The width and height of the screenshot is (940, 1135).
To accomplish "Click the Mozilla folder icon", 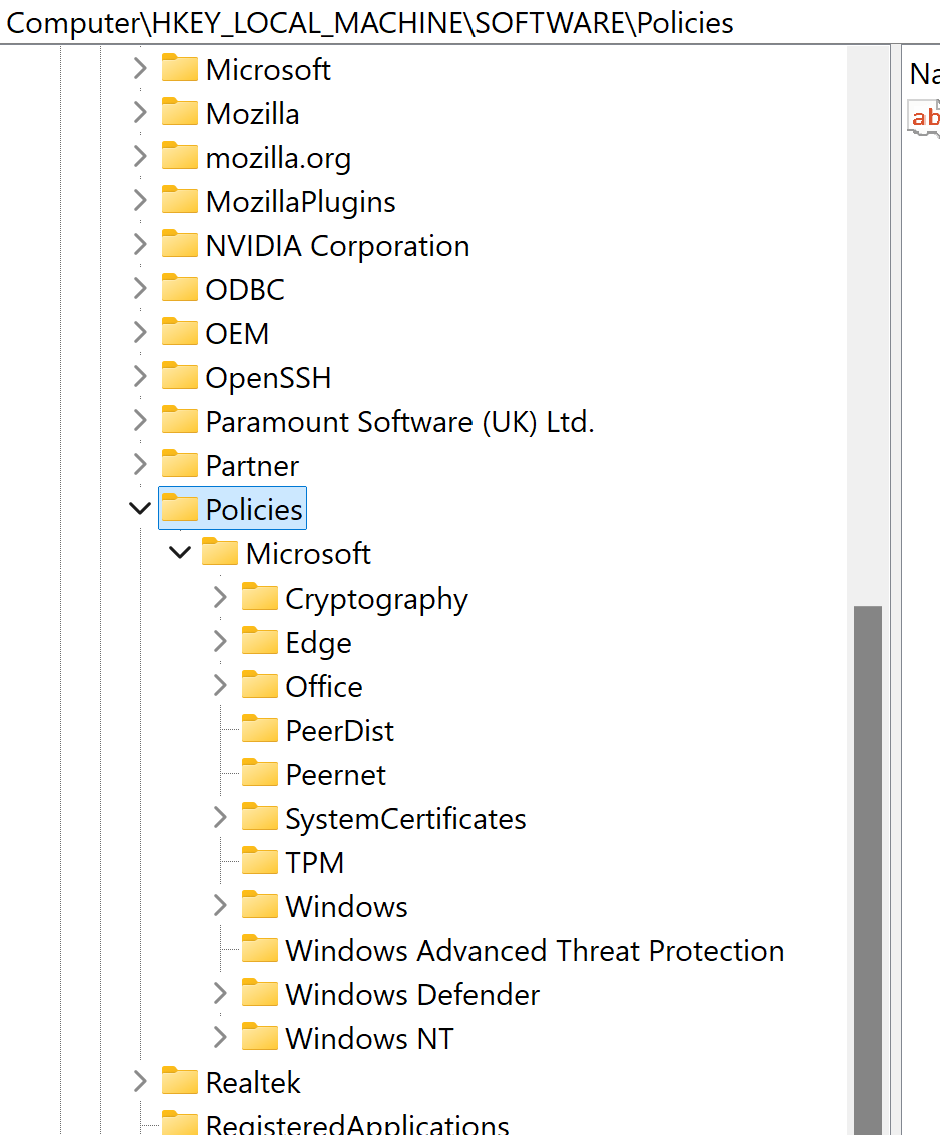I will 179,112.
